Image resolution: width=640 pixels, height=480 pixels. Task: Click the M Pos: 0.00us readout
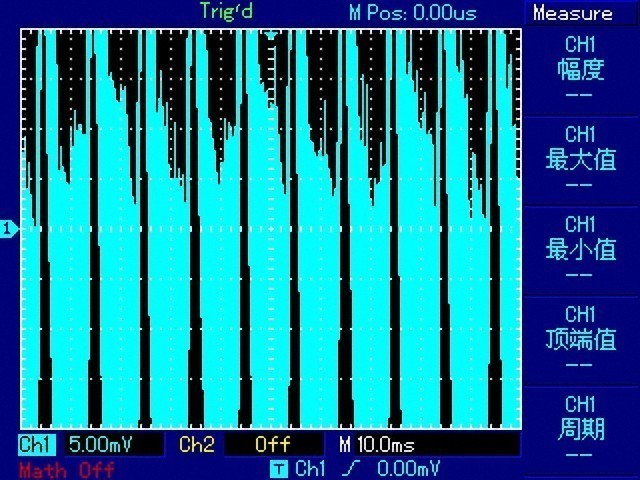coord(412,13)
